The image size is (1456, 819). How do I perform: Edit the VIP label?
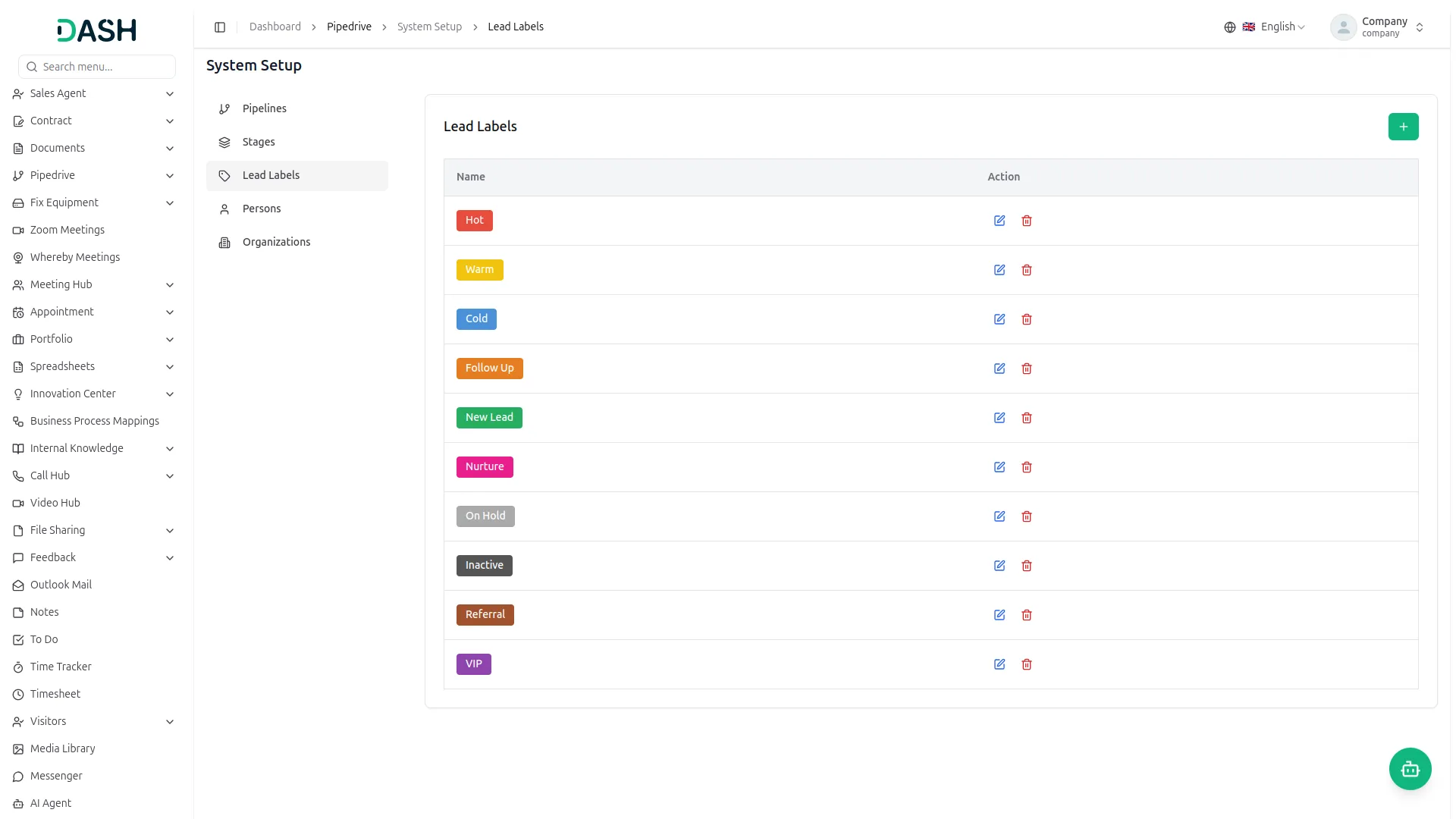tap(999, 664)
